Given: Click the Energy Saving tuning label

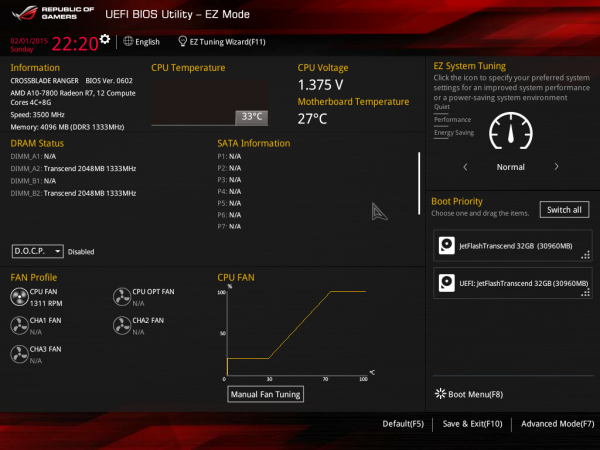Looking at the screenshot, I should coord(454,133).
